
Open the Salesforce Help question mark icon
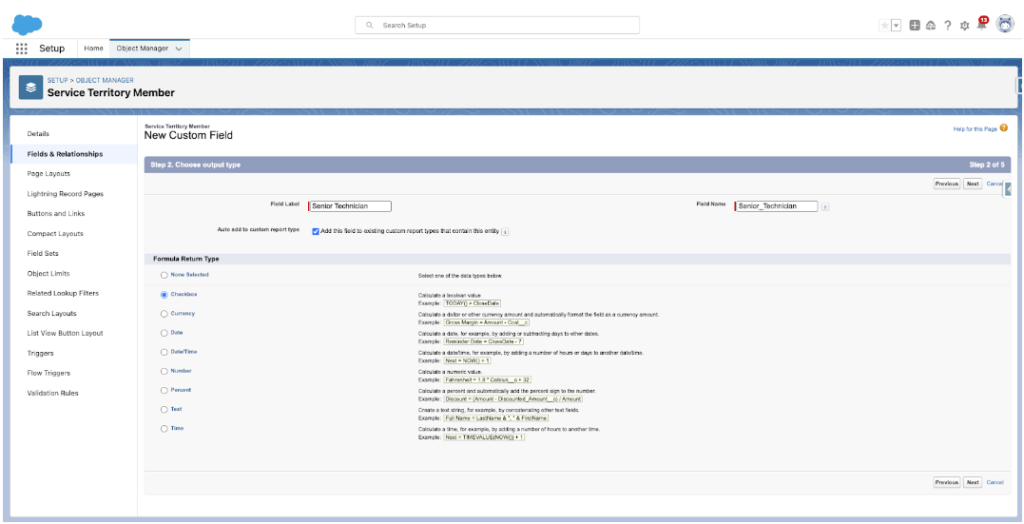pyautogui.click(x=948, y=25)
